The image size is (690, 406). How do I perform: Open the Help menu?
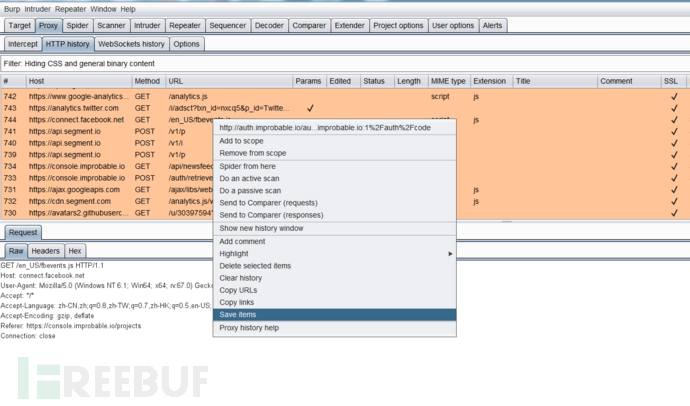(x=128, y=9)
